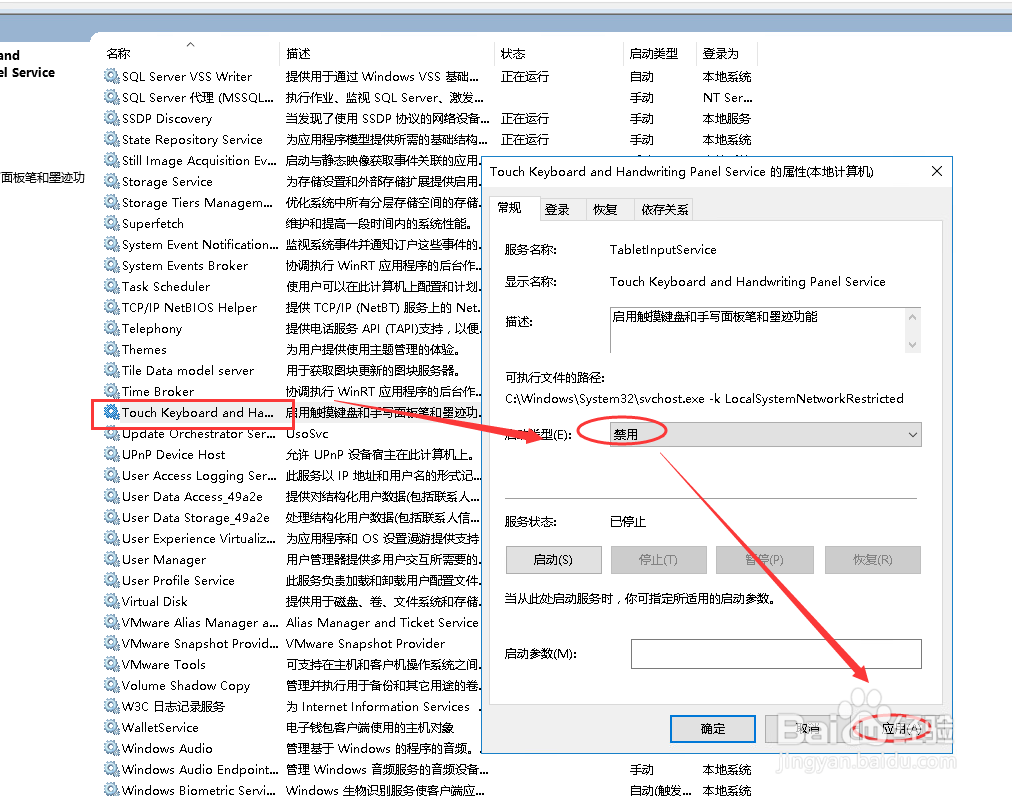This screenshot has height=796, width=1012.
Task: Click the description box scroll down arrow
Action: [x=912, y=345]
